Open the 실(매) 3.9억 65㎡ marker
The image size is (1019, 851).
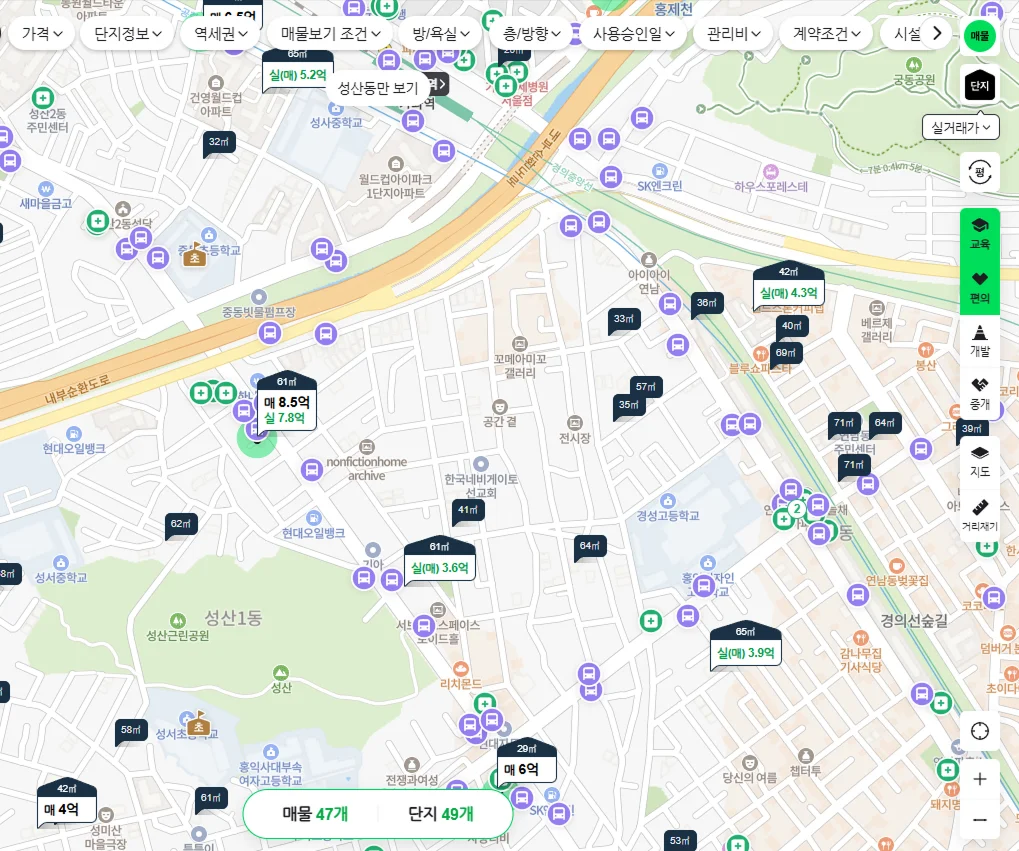[x=745, y=646]
